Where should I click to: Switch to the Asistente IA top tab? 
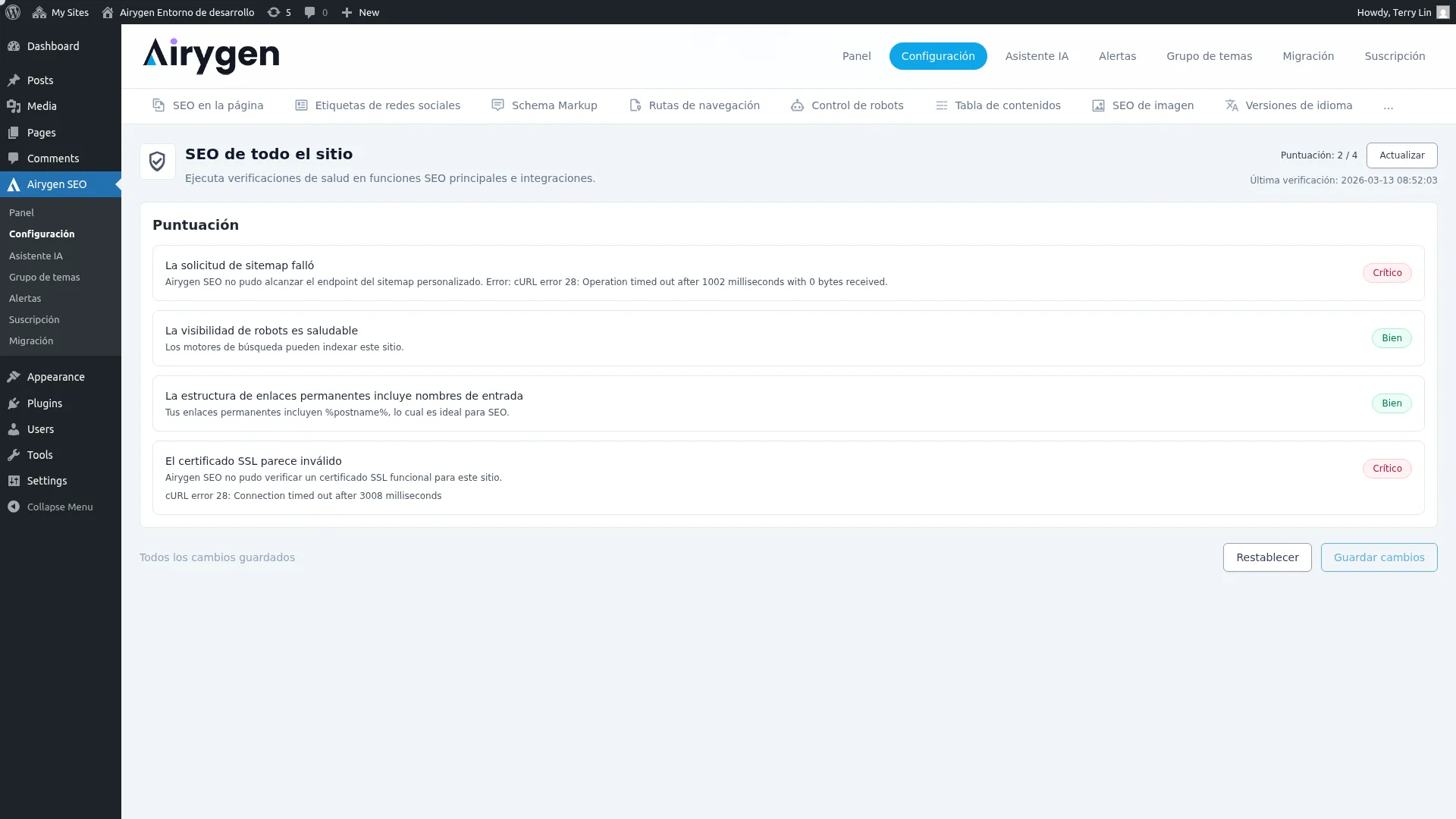(1037, 56)
